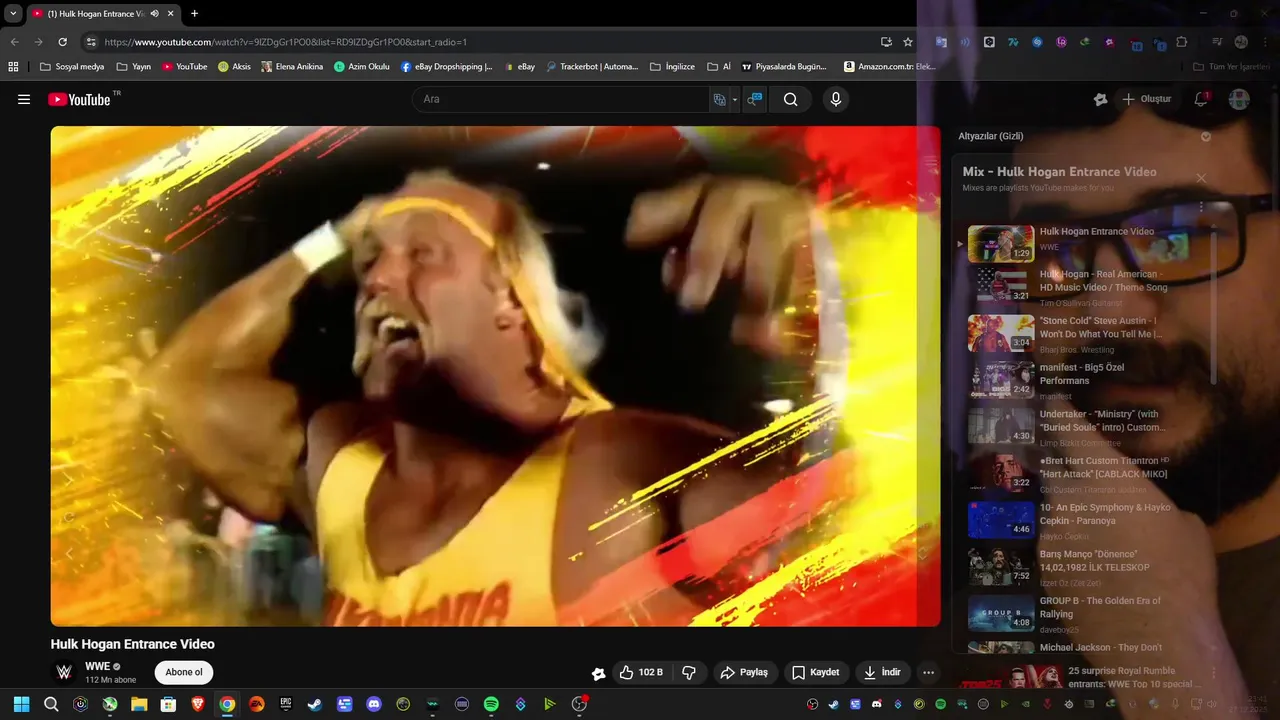
Task: Open the Windows Start menu
Action: pyautogui.click(x=21, y=704)
